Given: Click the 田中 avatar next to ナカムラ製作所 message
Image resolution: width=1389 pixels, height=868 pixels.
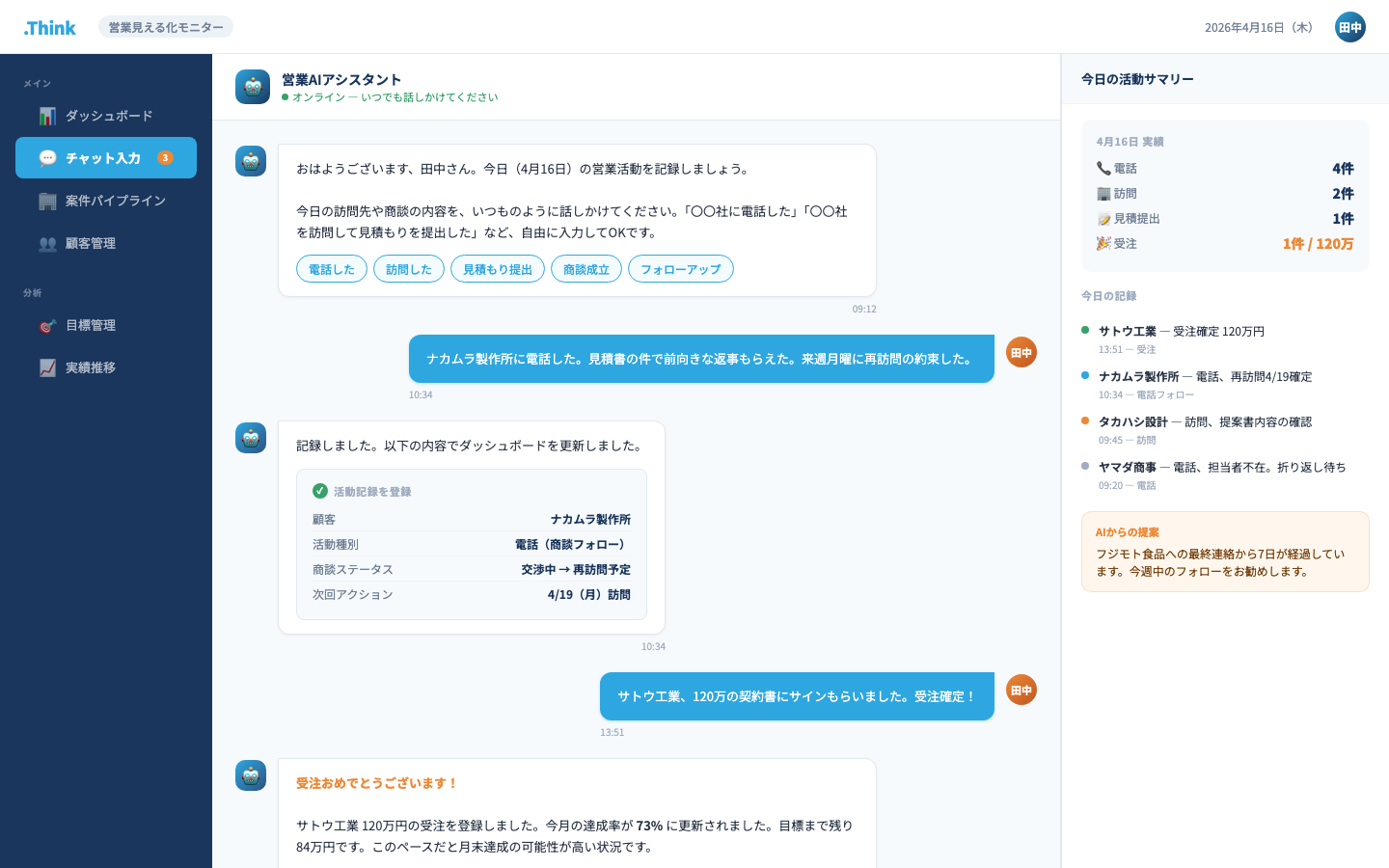Looking at the screenshot, I should click(1021, 352).
